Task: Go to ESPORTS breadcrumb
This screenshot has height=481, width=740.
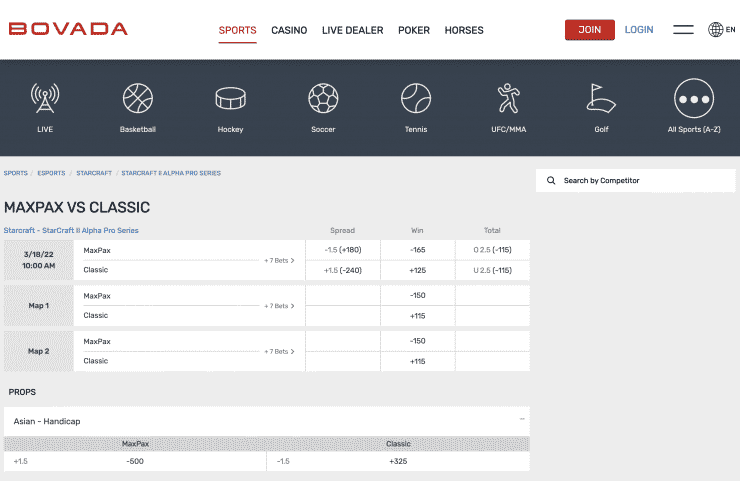Action: (x=51, y=173)
